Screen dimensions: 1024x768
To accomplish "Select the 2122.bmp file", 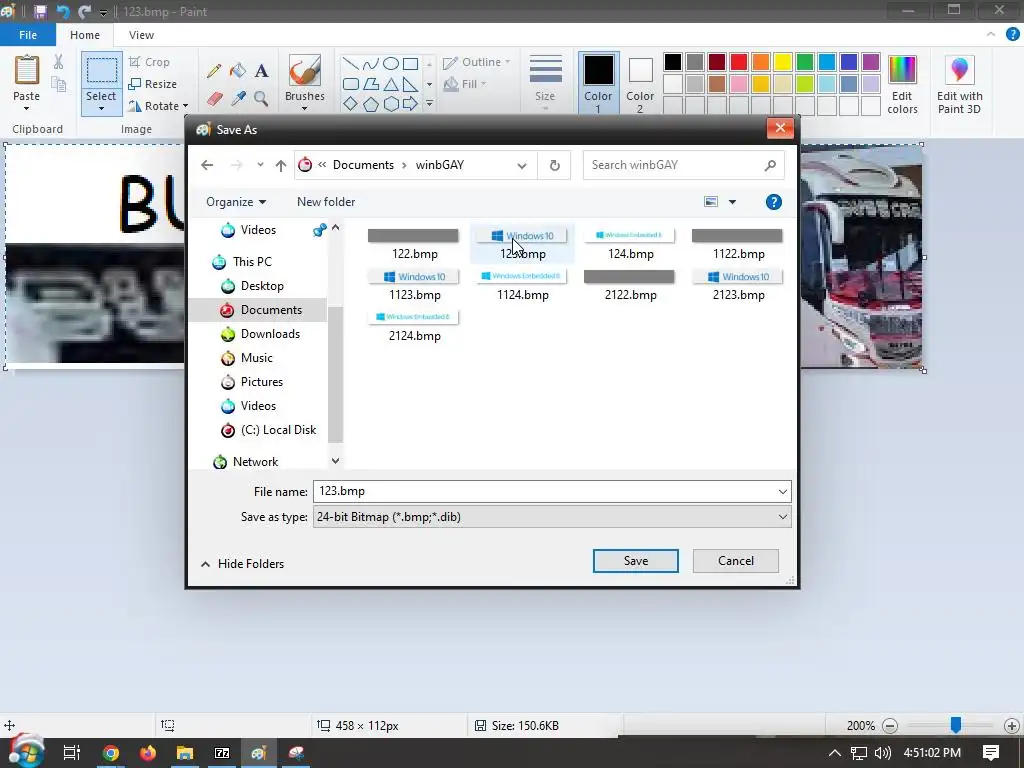I will 630,285.
